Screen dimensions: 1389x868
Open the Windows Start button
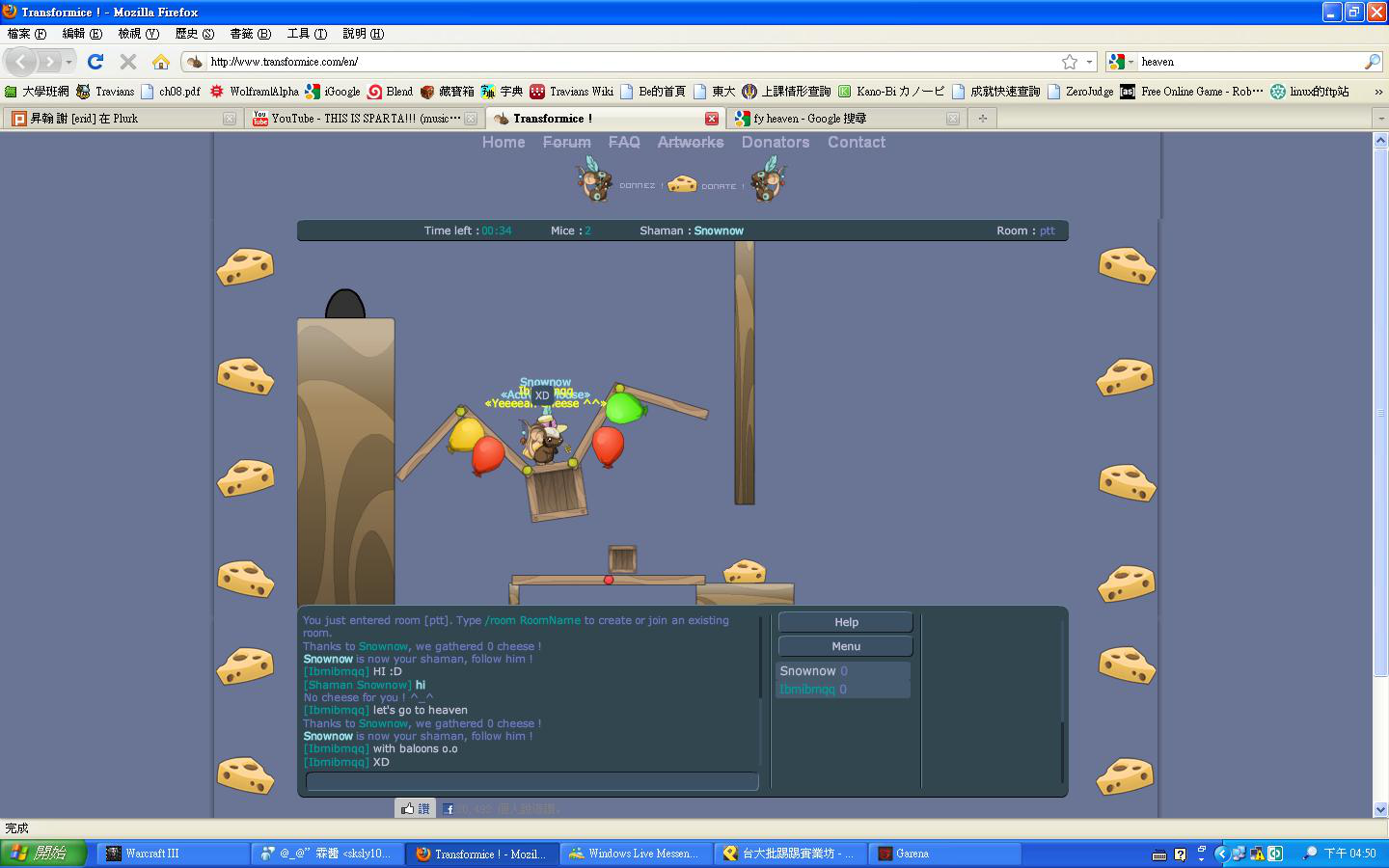coord(43,854)
